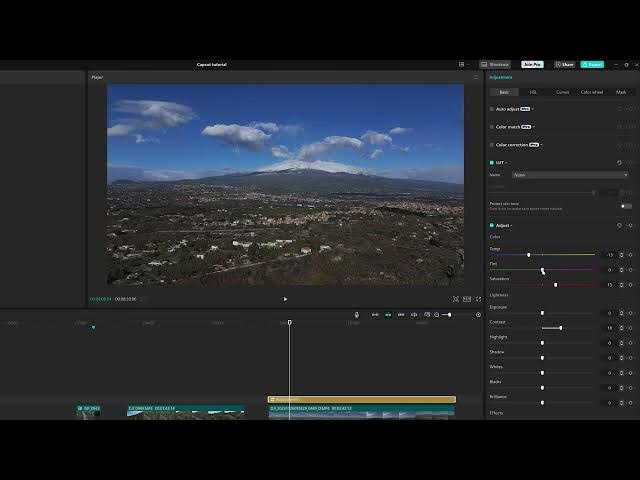Click the cover icon in timeline toolbar
This screenshot has height=480, width=640.
coord(427,315)
